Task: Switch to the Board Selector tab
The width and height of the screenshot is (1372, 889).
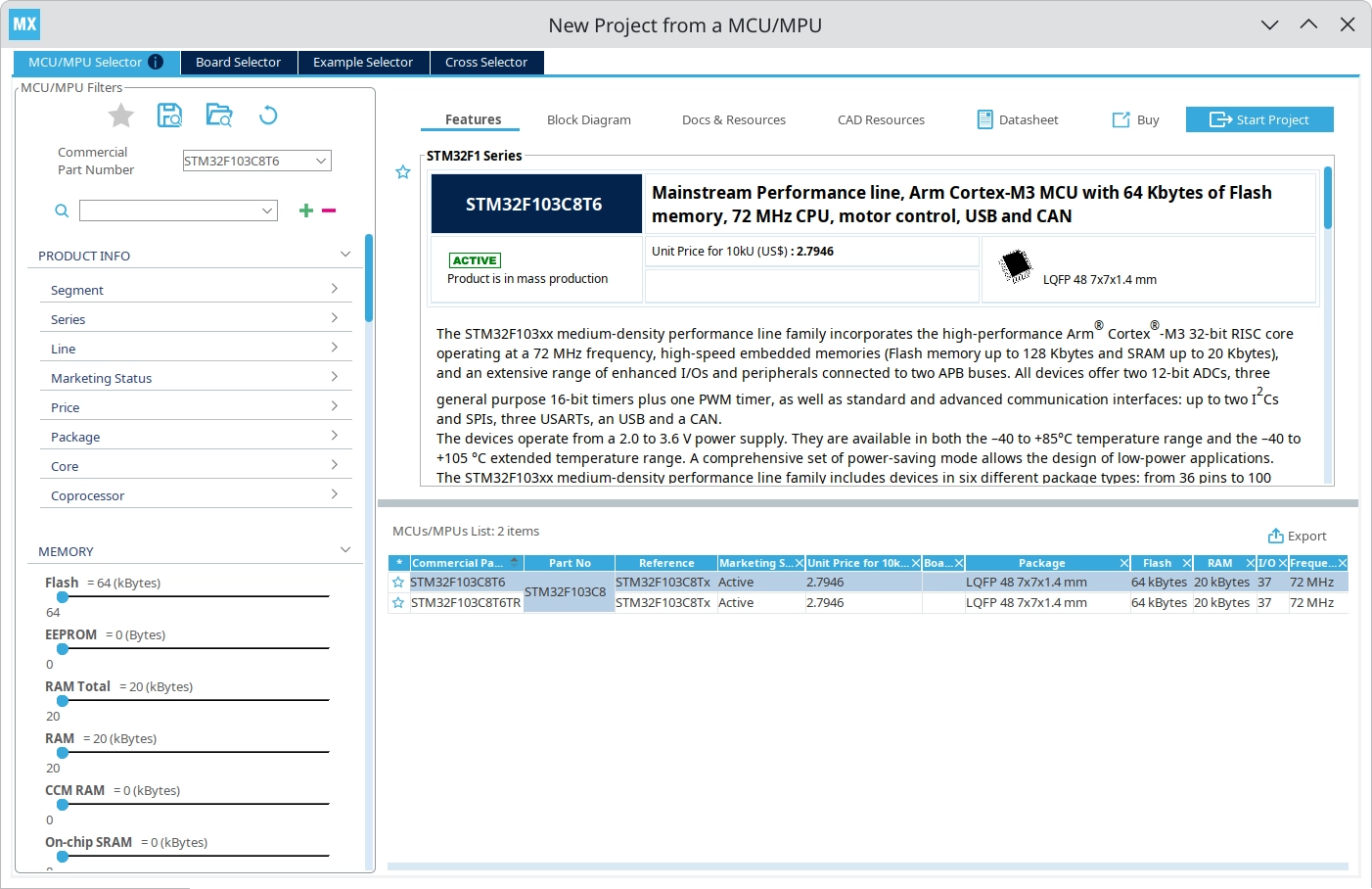Action: pyautogui.click(x=238, y=62)
